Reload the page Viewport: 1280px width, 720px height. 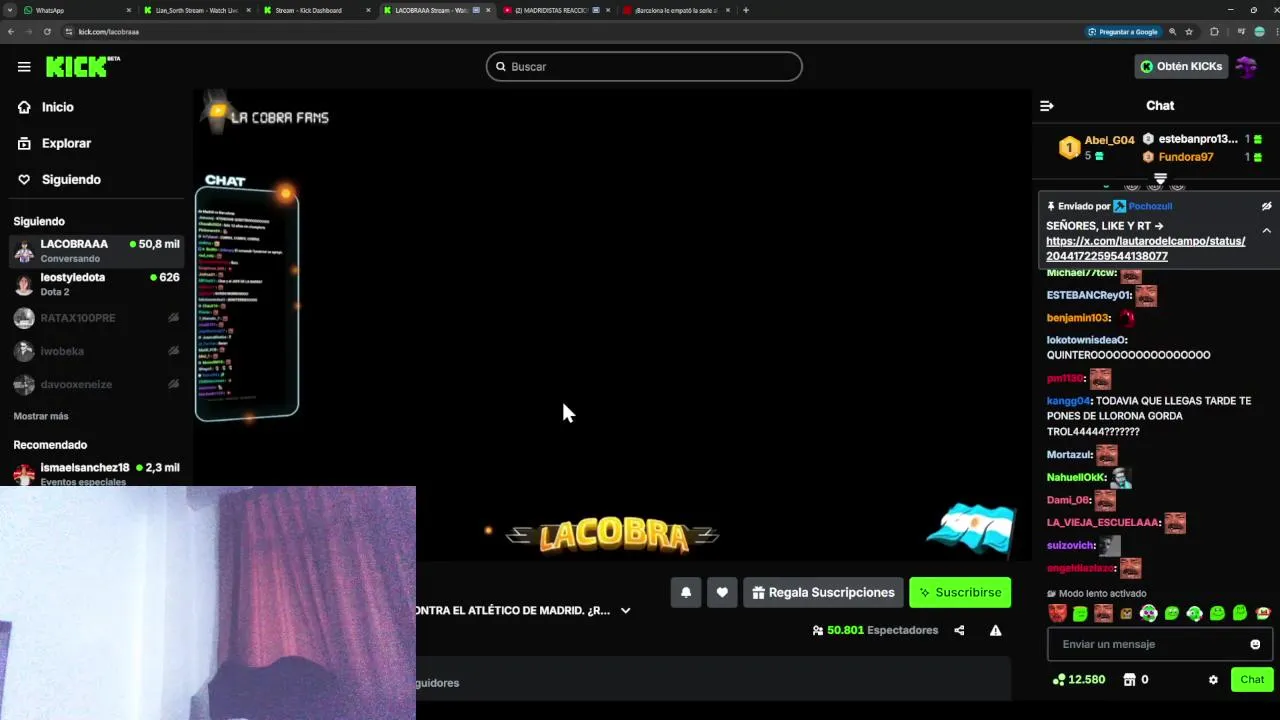(47, 31)
